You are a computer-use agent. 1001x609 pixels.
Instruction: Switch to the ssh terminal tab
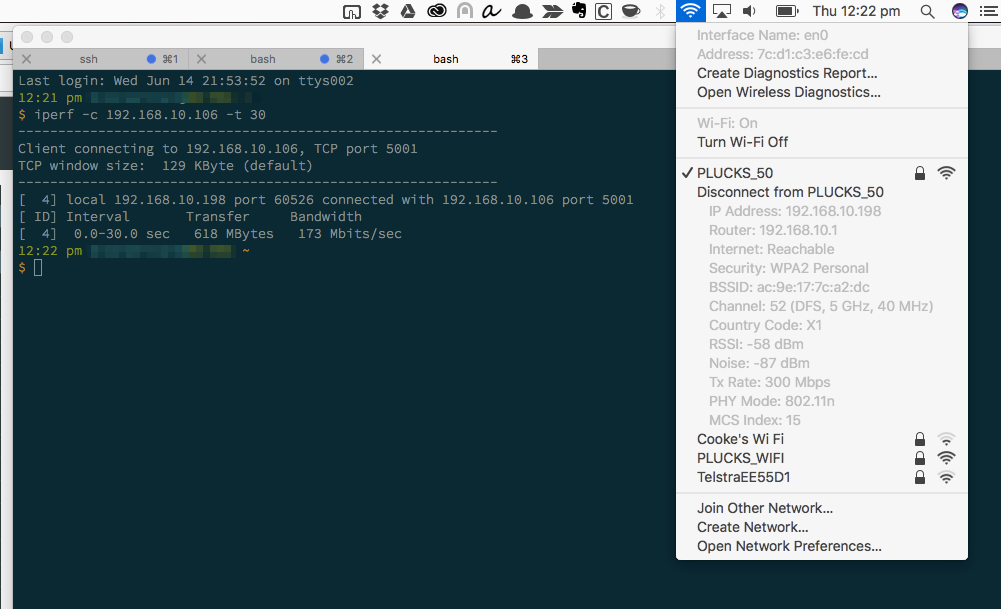point(89,59)
